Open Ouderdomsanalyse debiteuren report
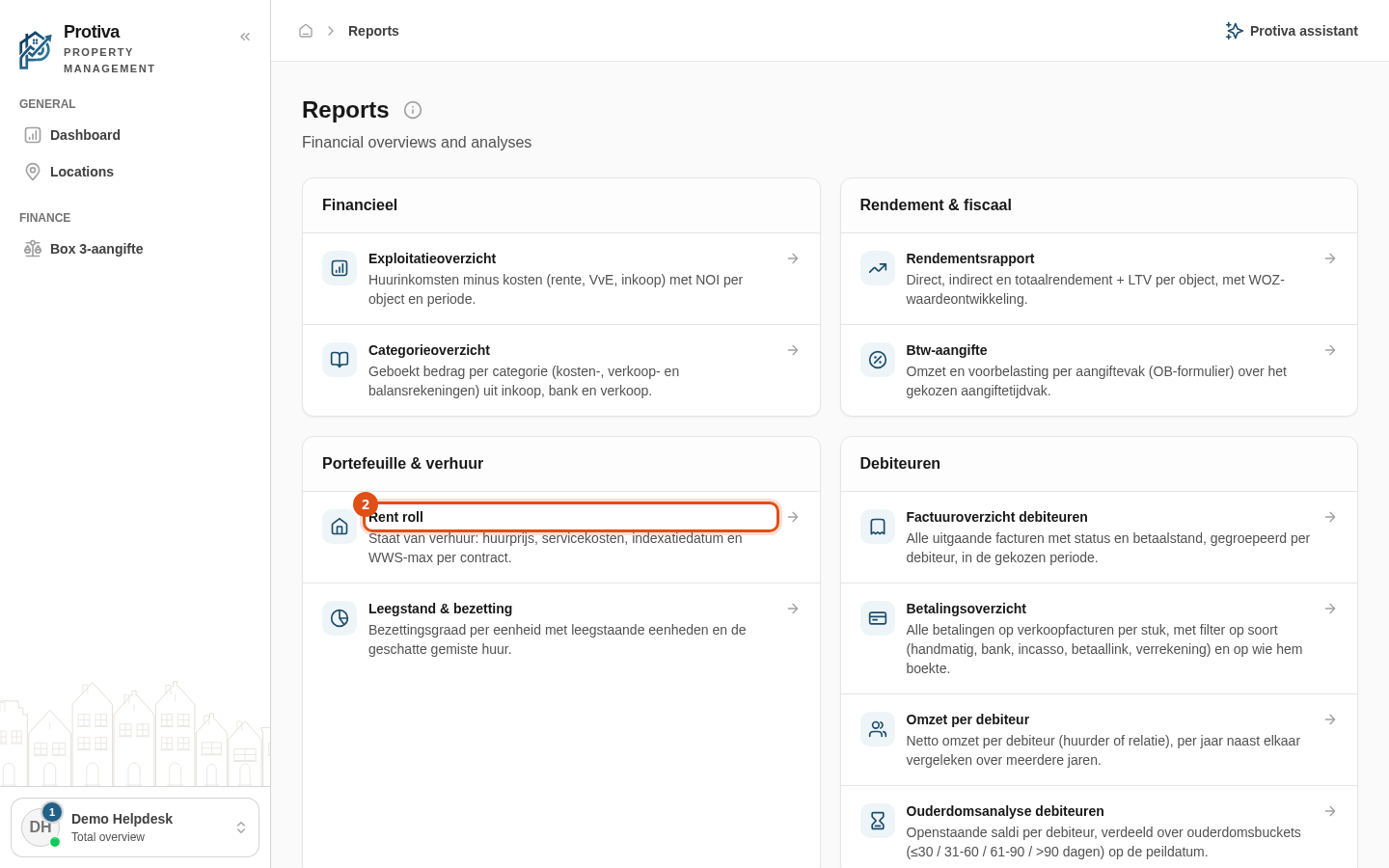This screenshot has width=1389, height=868. (x=1099, y=827)
